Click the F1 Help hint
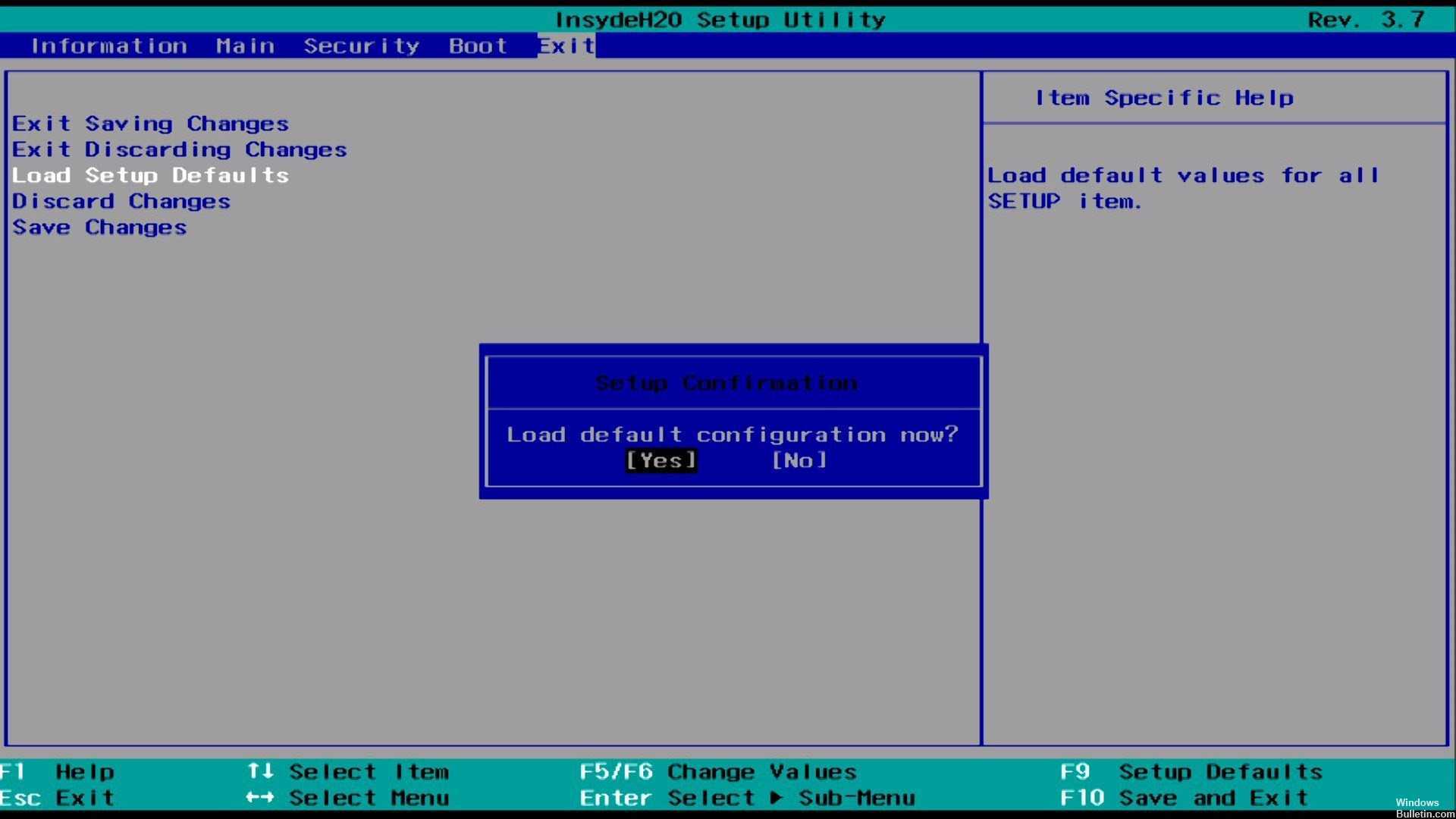This screenshot has height=819, width=1456. pos(58,772)
